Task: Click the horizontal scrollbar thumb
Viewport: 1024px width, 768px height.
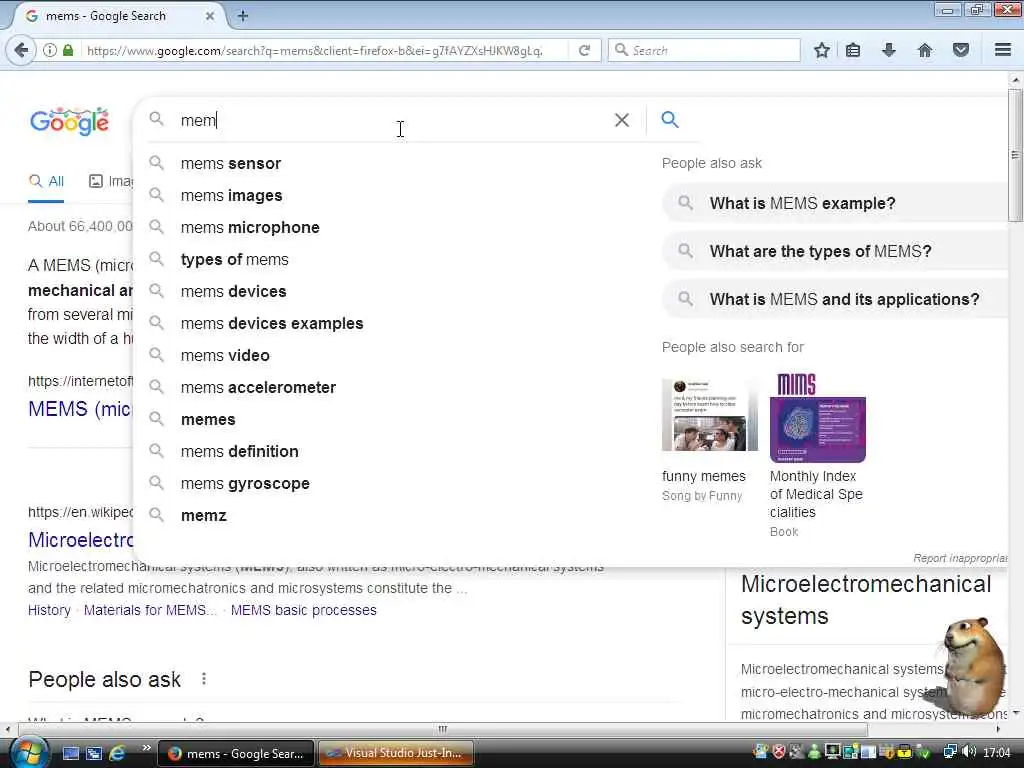Action: click(x=442, y=729)
